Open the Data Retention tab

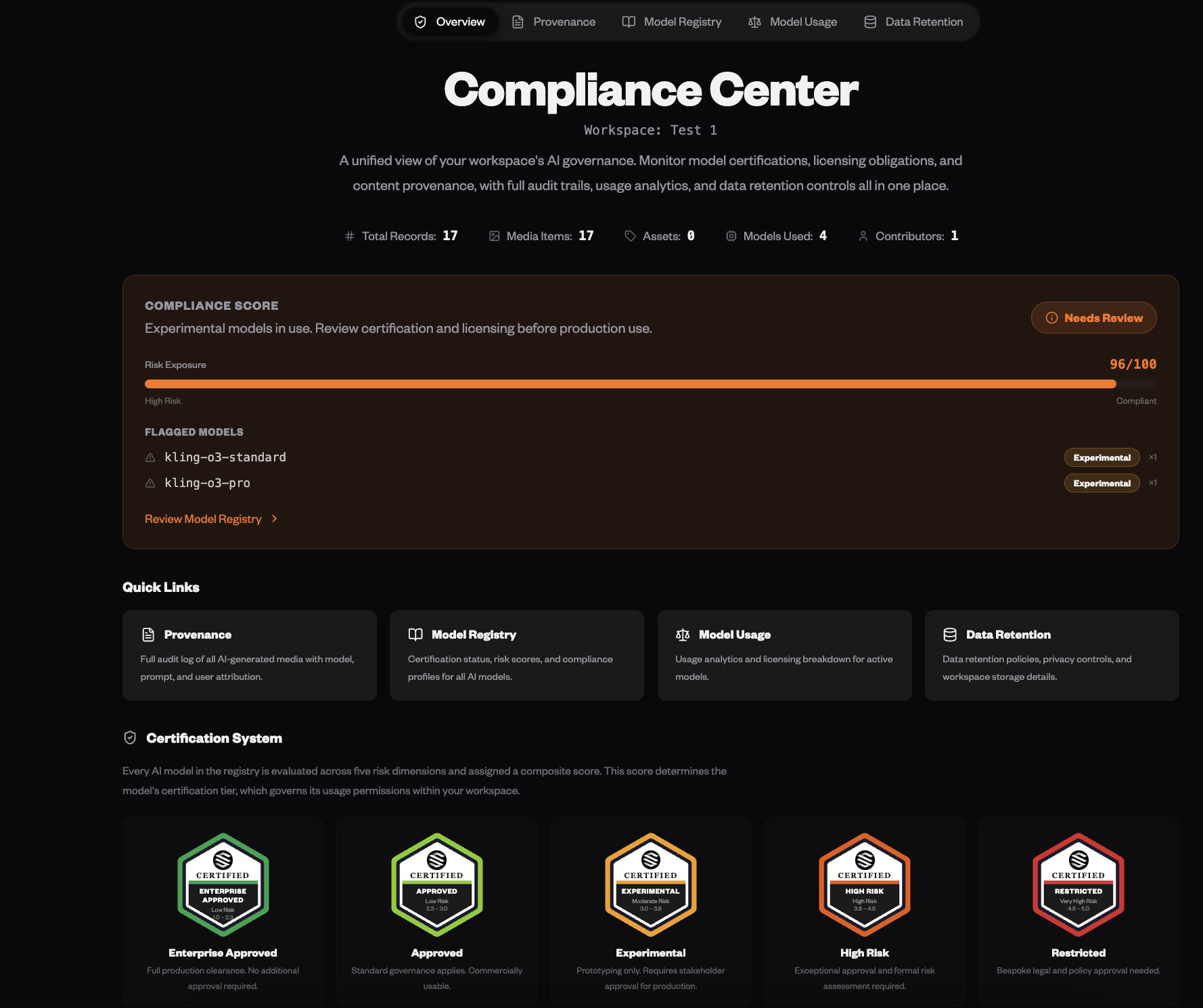point(913,22)
